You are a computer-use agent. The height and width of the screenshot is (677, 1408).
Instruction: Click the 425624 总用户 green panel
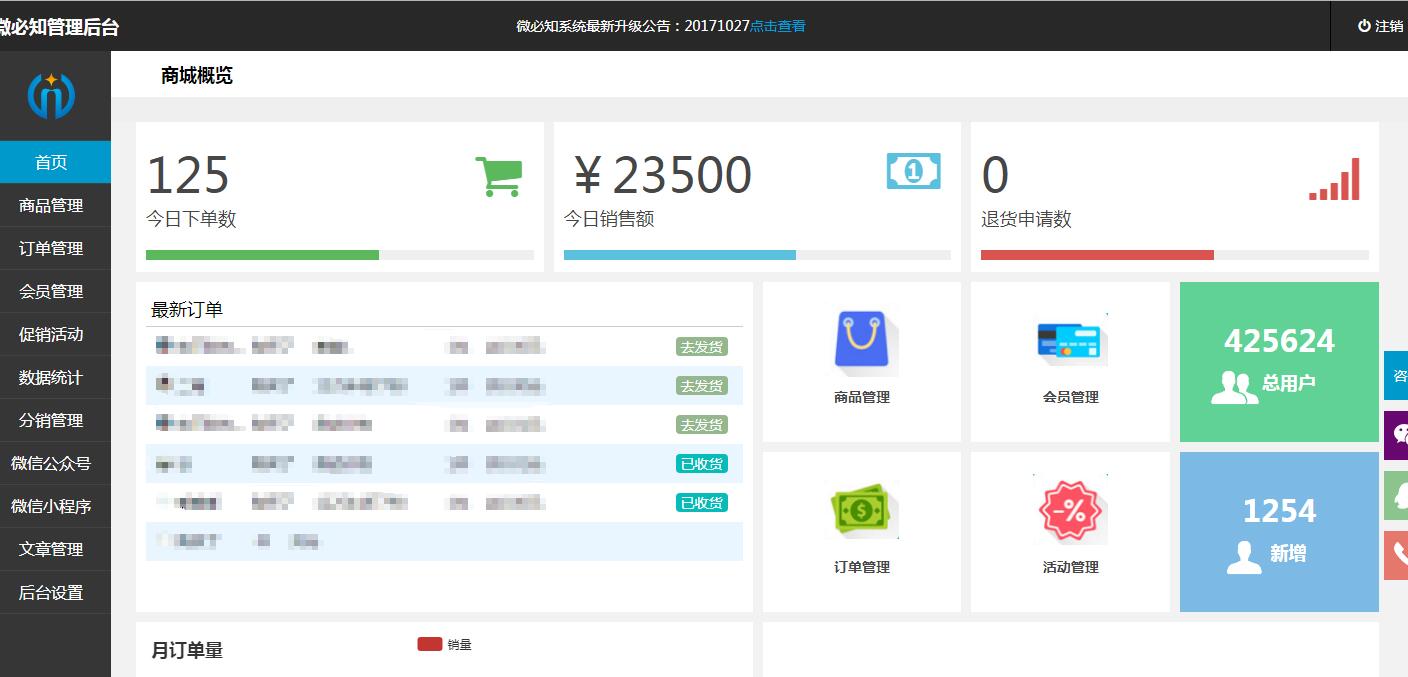tap(1278, 361)
